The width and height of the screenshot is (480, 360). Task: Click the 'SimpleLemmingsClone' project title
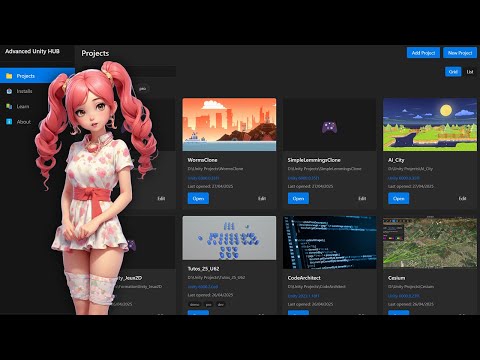314,160
